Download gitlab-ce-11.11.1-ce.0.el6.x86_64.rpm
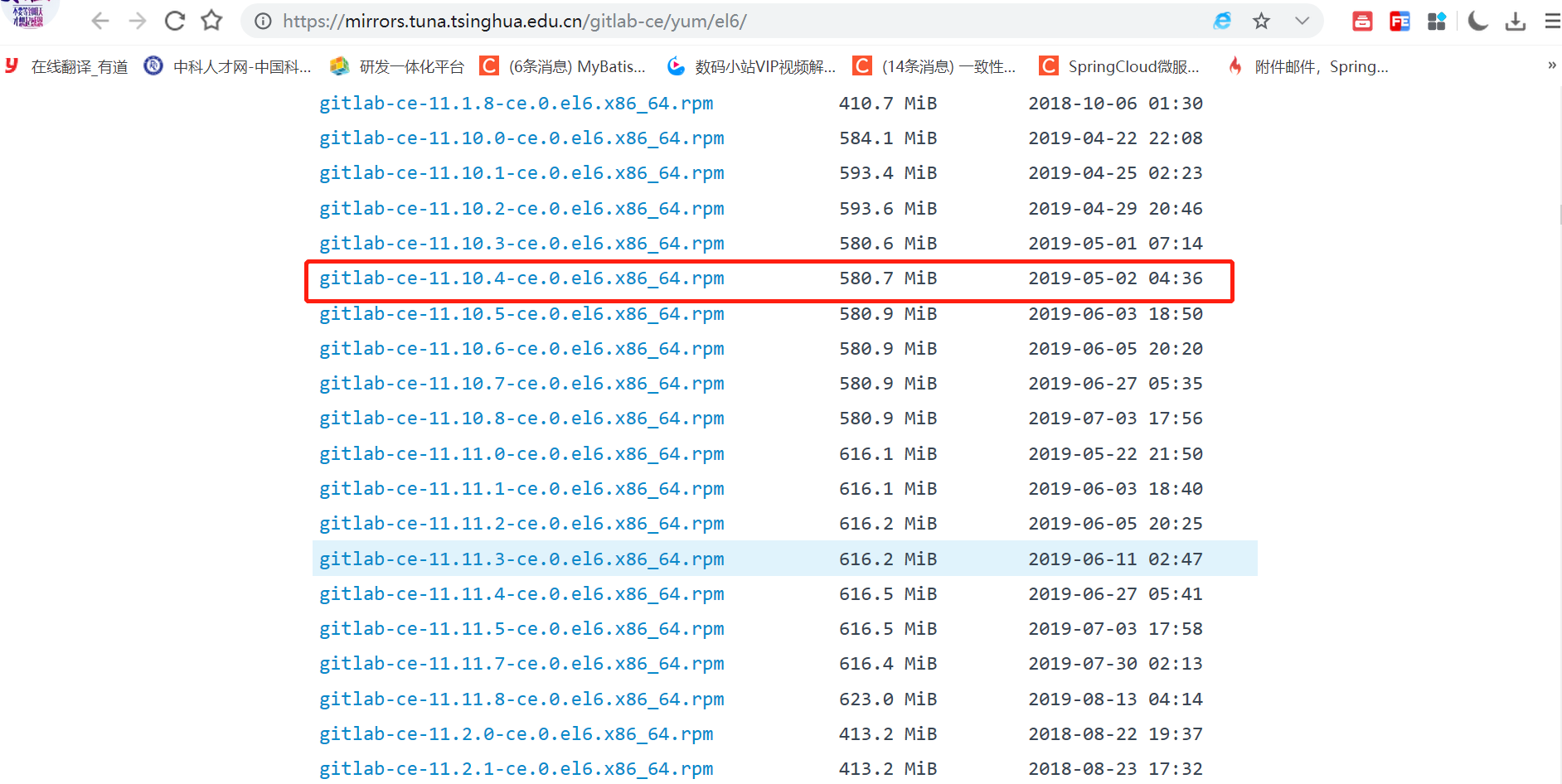The height and width of the screenshot is (784, 1562). pos(521,489)
